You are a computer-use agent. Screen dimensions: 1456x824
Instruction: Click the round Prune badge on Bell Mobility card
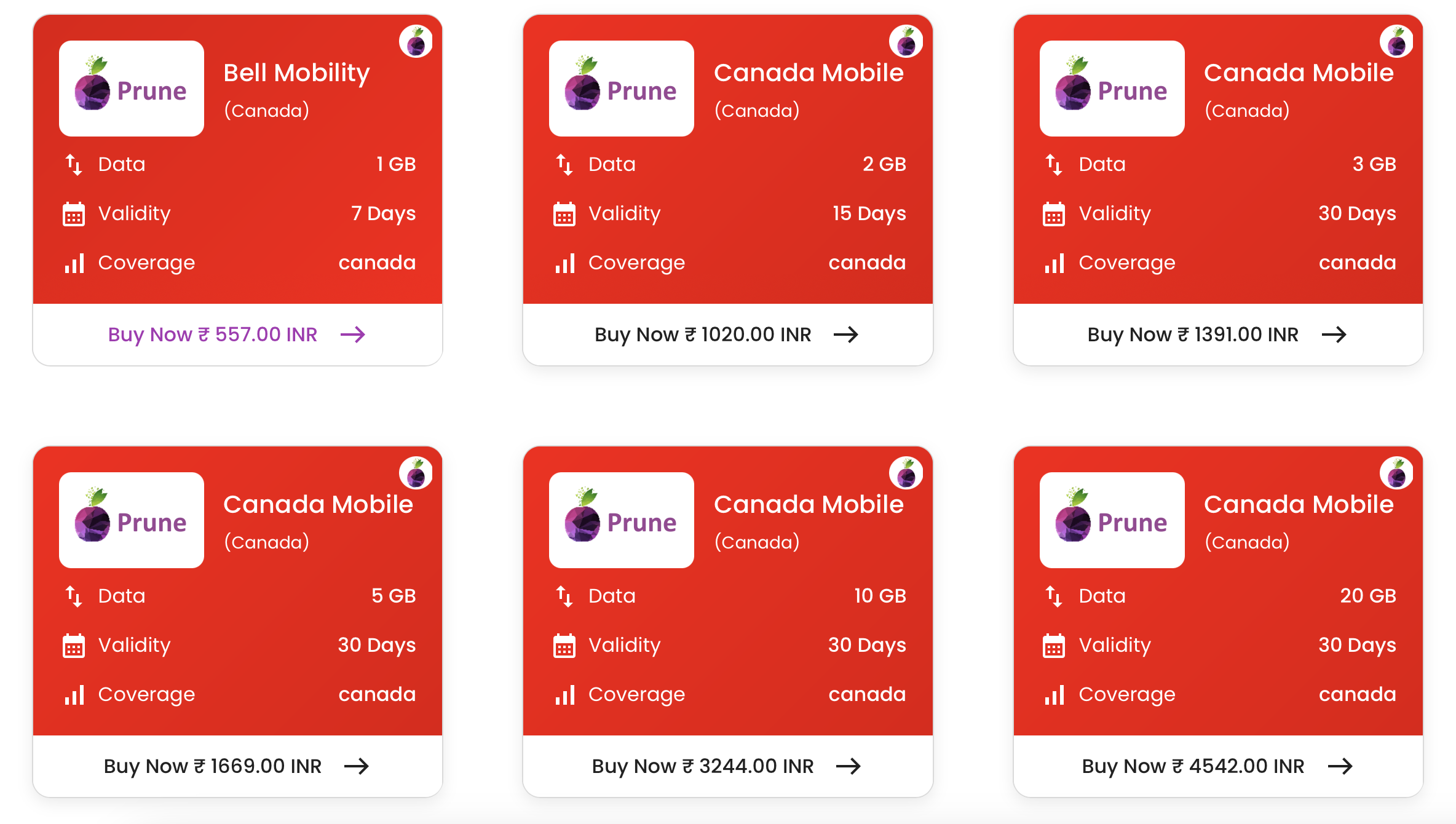[416, 41]
